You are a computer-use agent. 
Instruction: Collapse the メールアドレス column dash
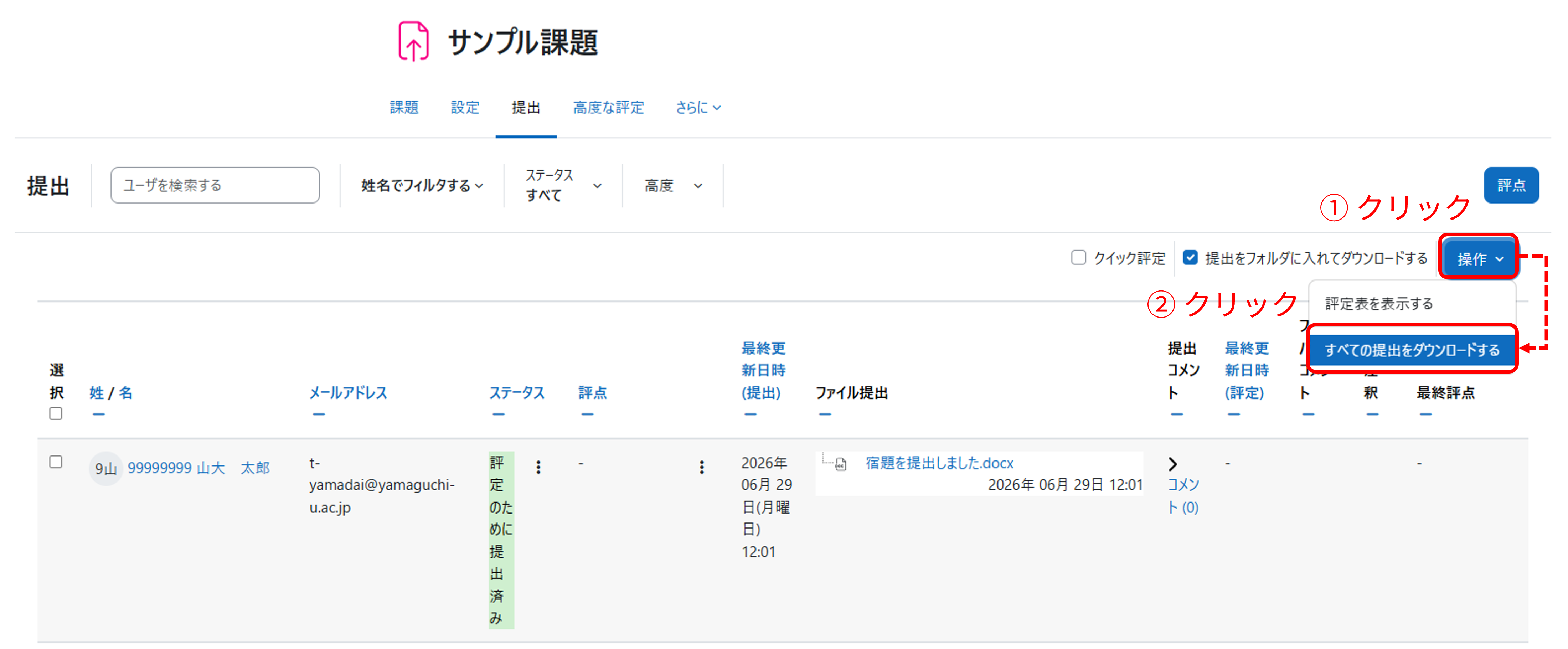[x=318, y=414]
